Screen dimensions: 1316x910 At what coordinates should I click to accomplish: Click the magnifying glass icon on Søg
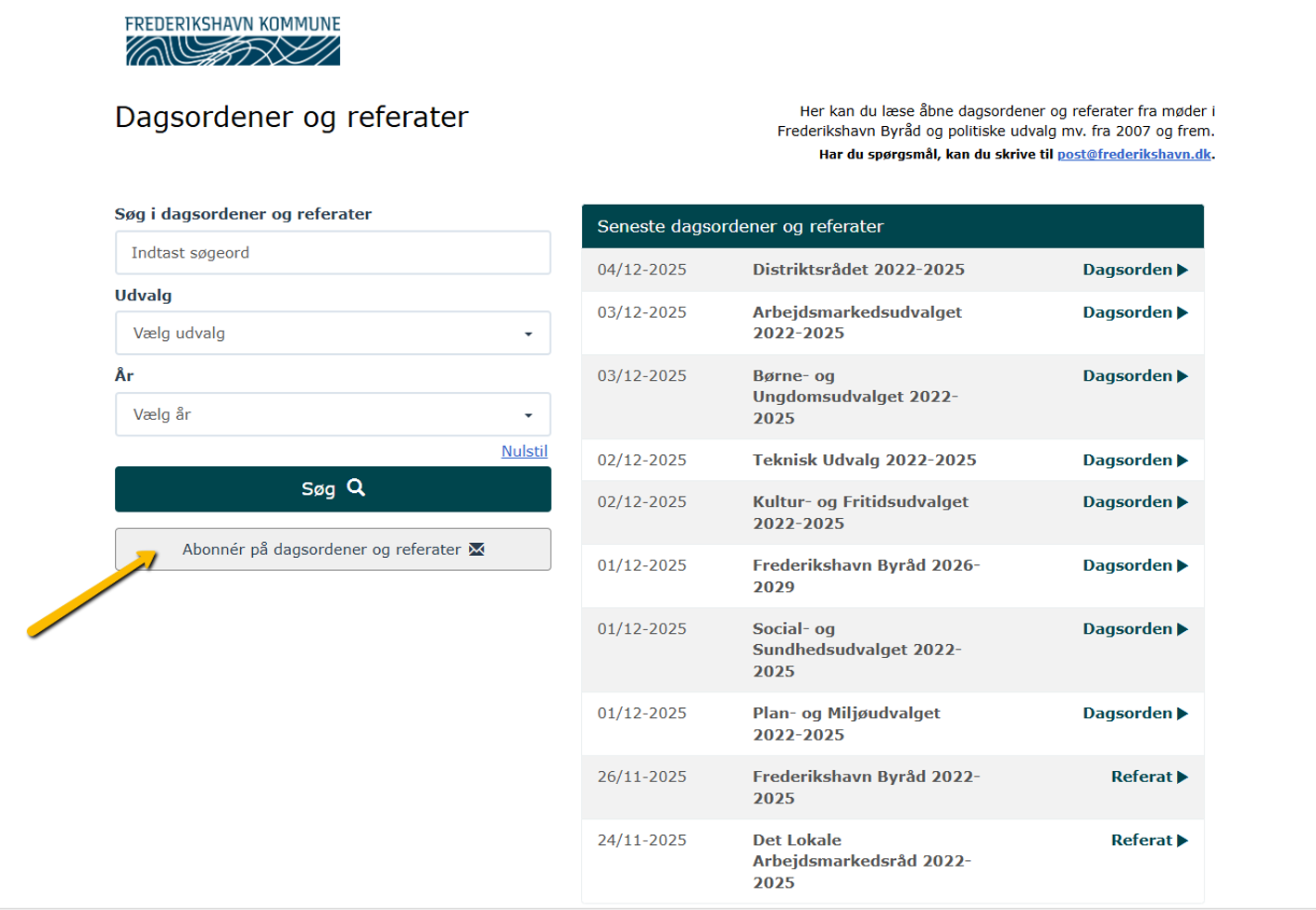[x=356, y=487]
